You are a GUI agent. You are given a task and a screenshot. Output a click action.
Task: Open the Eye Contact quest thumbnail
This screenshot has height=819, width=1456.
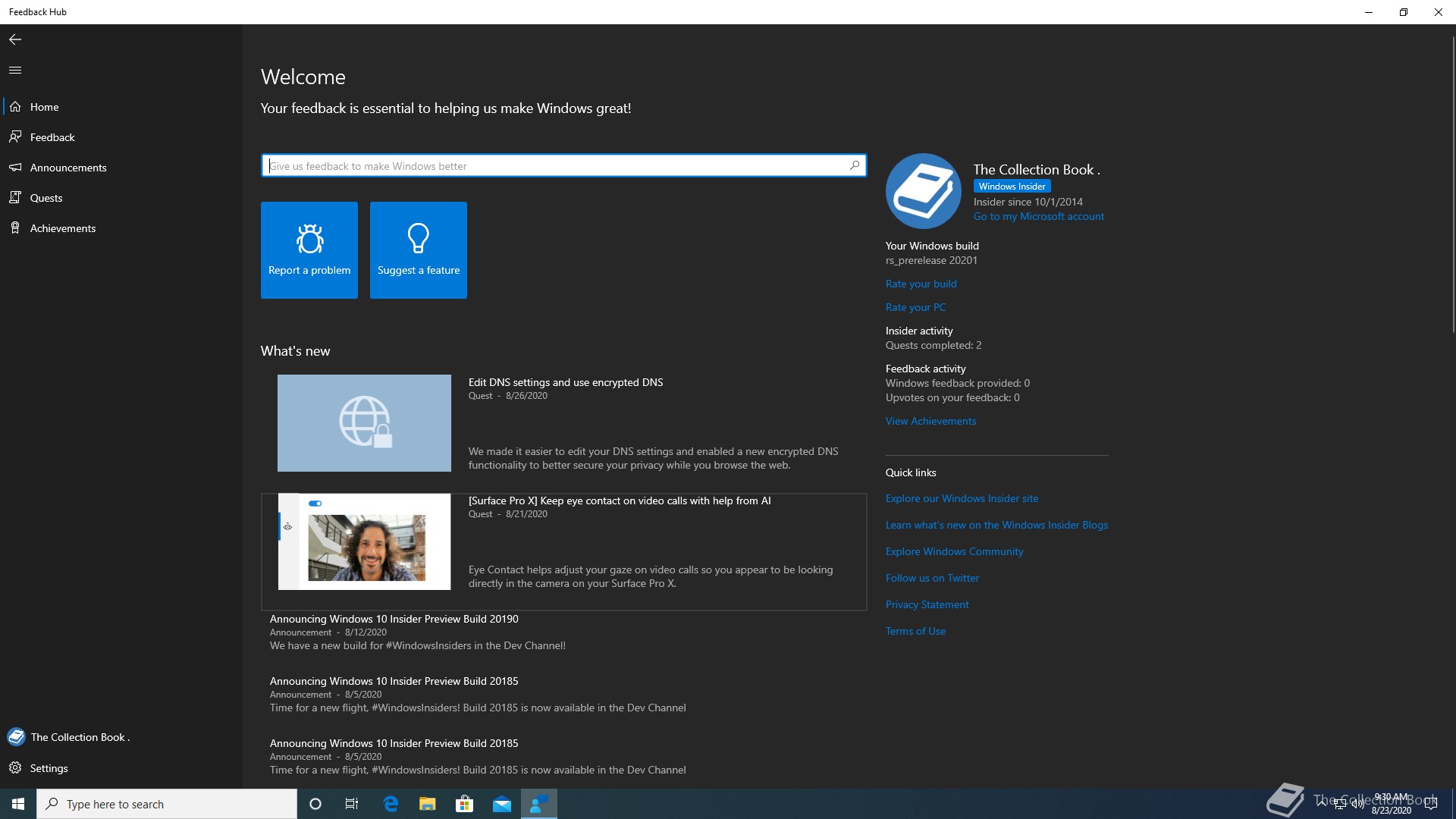(364, 541)
